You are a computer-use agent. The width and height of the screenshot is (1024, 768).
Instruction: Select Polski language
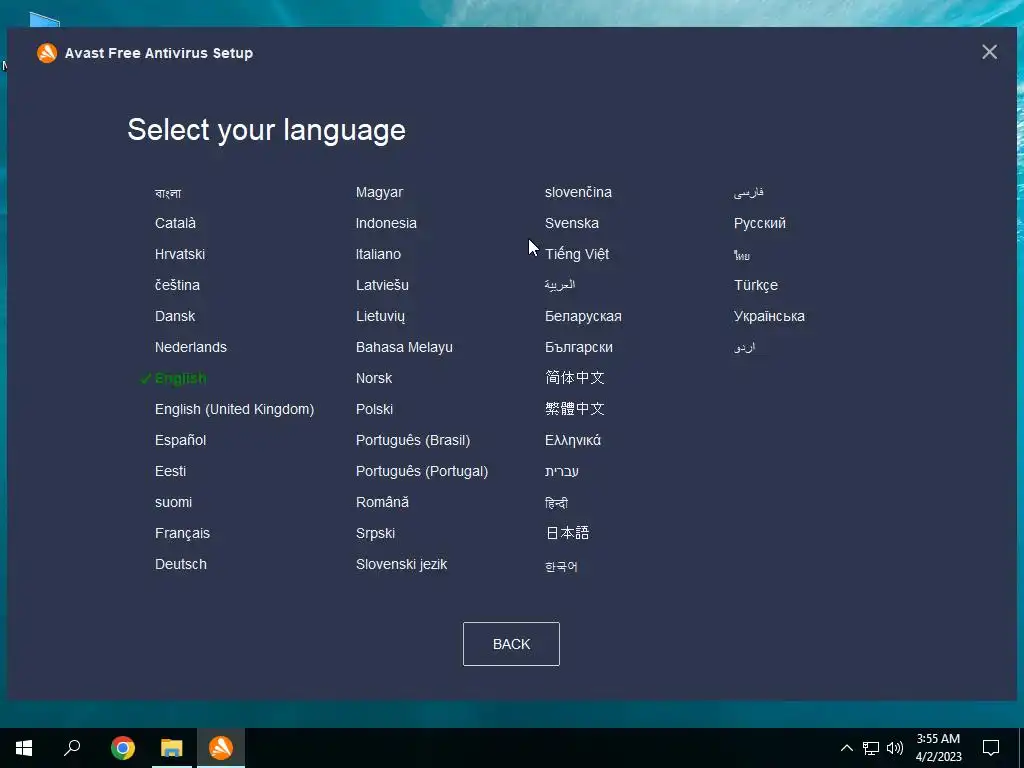[374, 409]
